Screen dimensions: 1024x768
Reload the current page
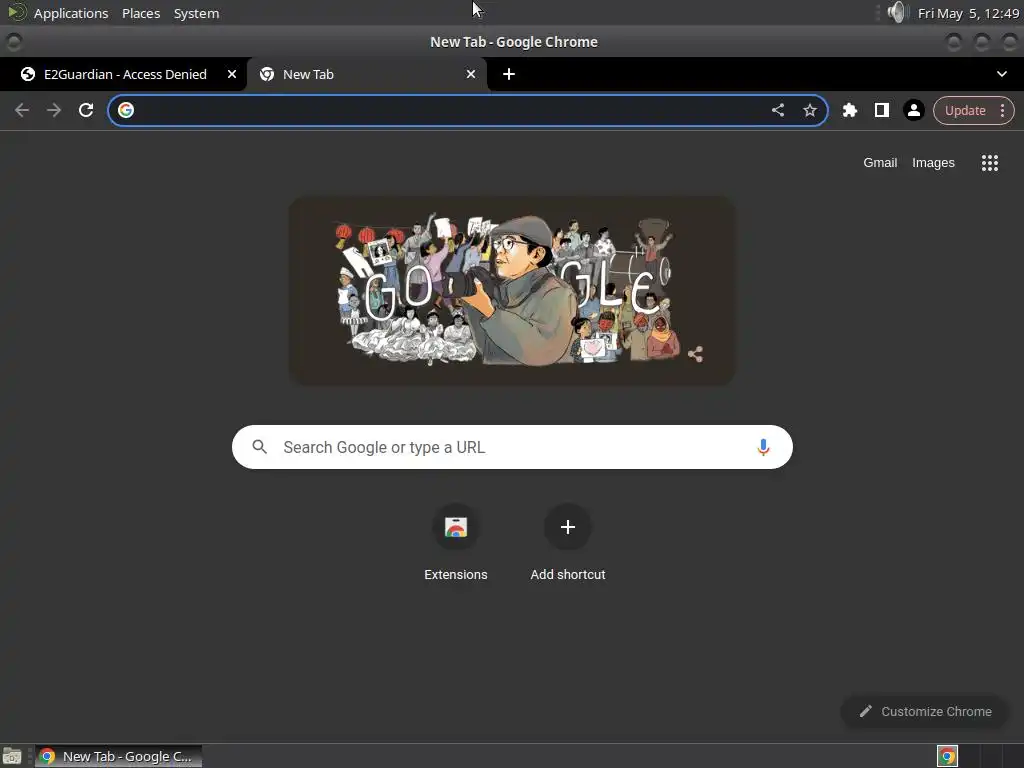pyautogui.click(x=86, y=110)
